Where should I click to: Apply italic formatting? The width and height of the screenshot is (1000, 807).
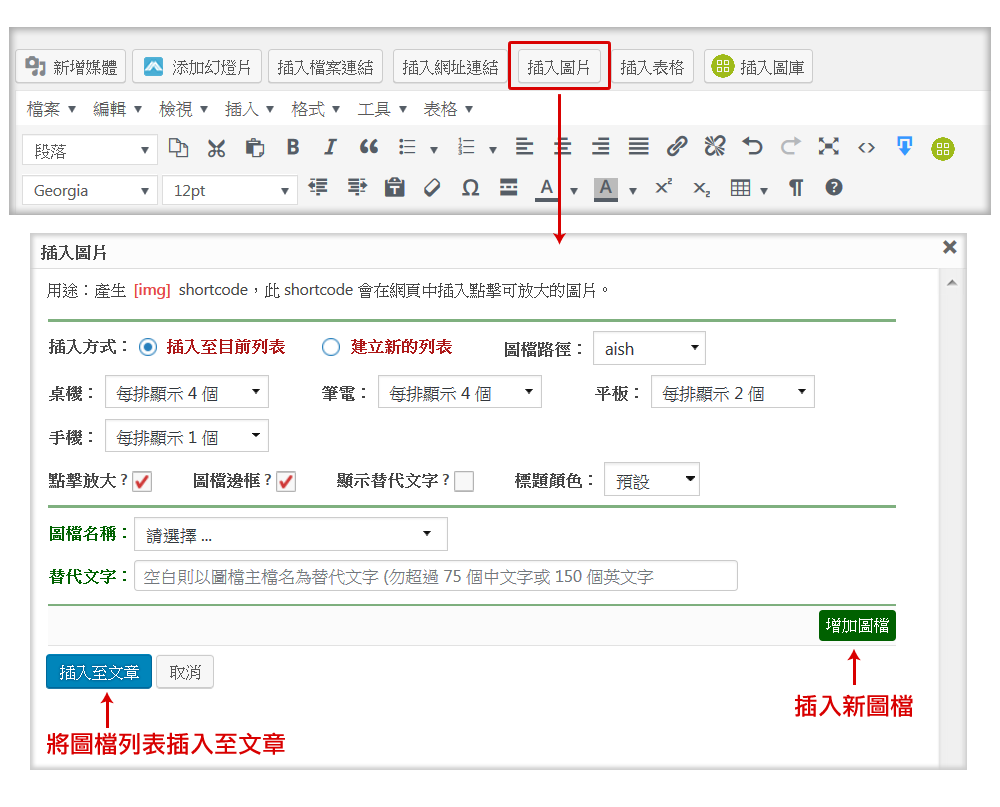(330, 147)
